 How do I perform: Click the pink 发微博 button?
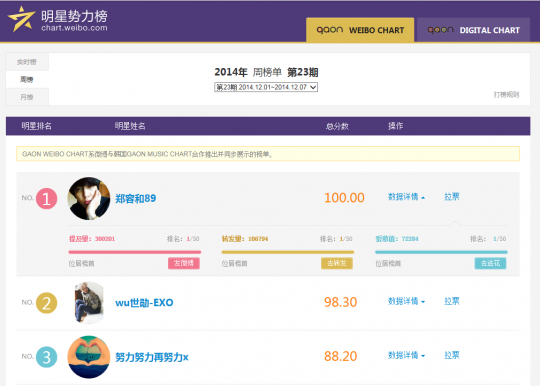[x=184, y=263]
